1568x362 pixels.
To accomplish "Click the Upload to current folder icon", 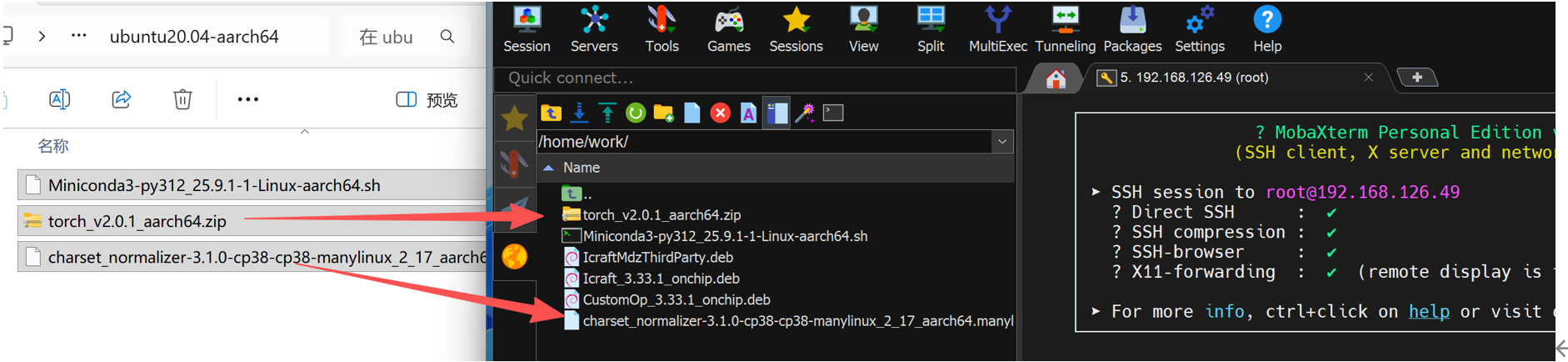I will click(x=607, y=113).
